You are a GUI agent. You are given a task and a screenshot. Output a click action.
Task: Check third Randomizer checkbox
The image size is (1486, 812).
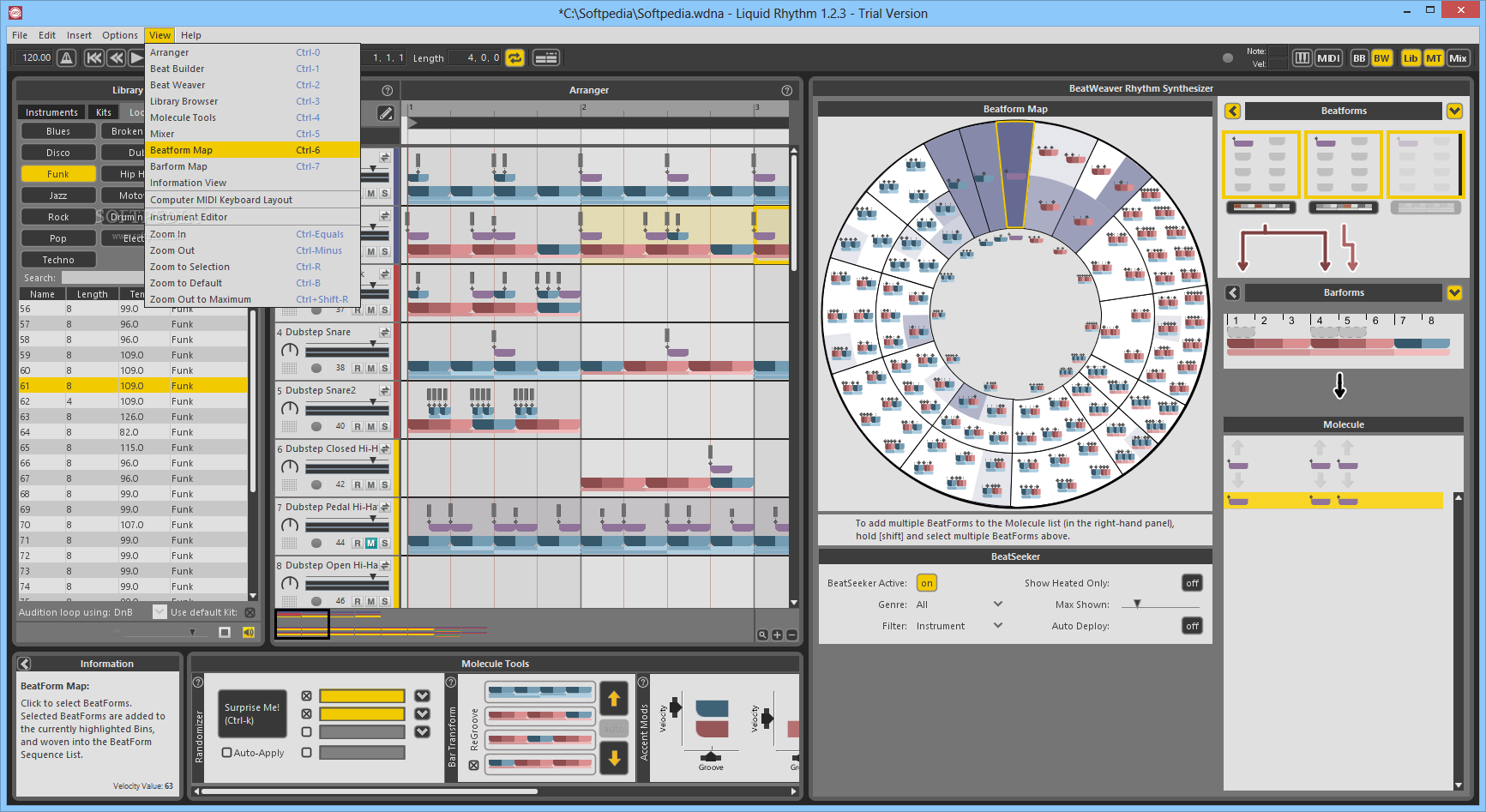[x=306, y=731]
